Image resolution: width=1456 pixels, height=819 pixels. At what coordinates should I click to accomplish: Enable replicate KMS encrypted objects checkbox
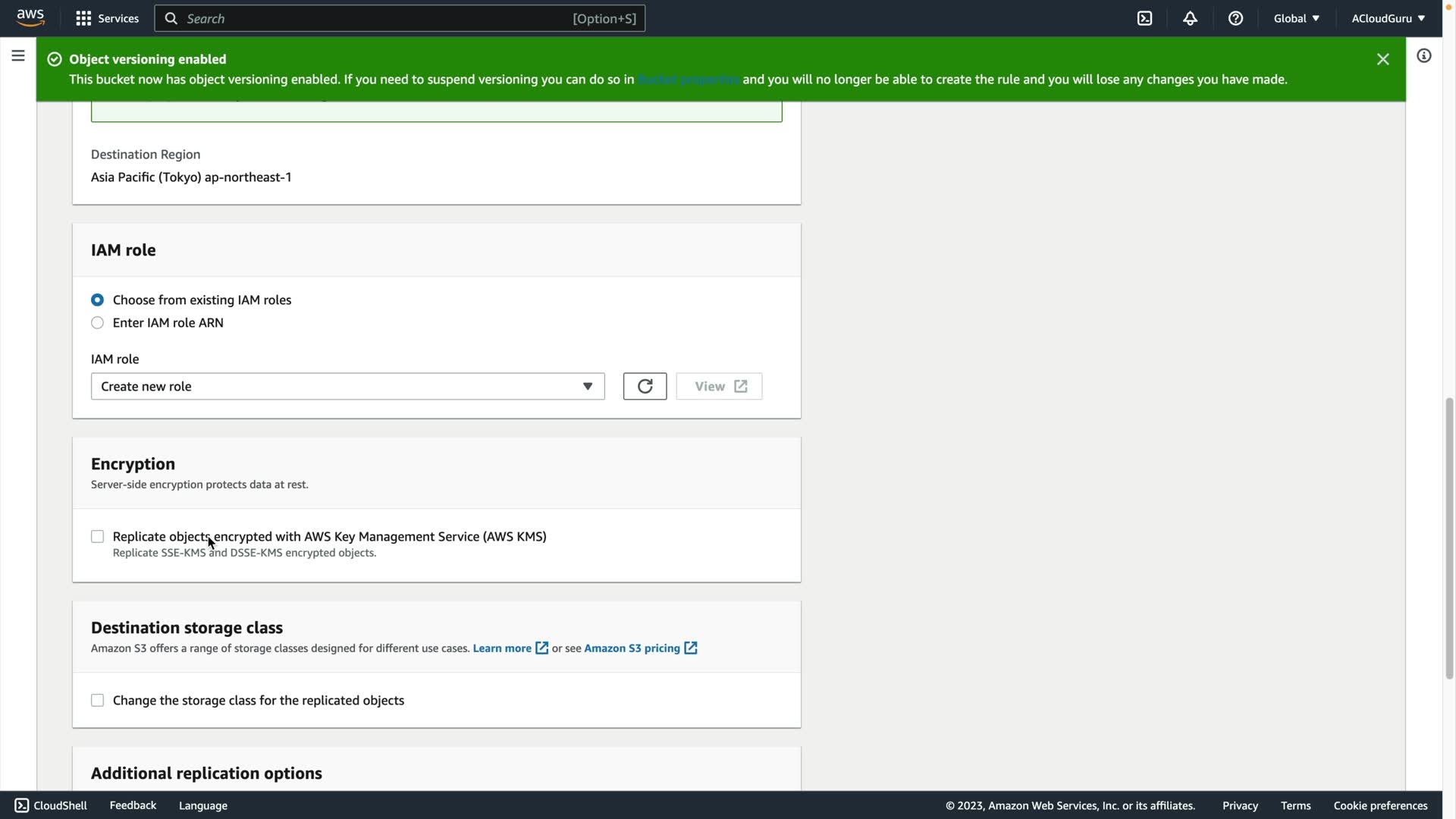pos(97,537)
